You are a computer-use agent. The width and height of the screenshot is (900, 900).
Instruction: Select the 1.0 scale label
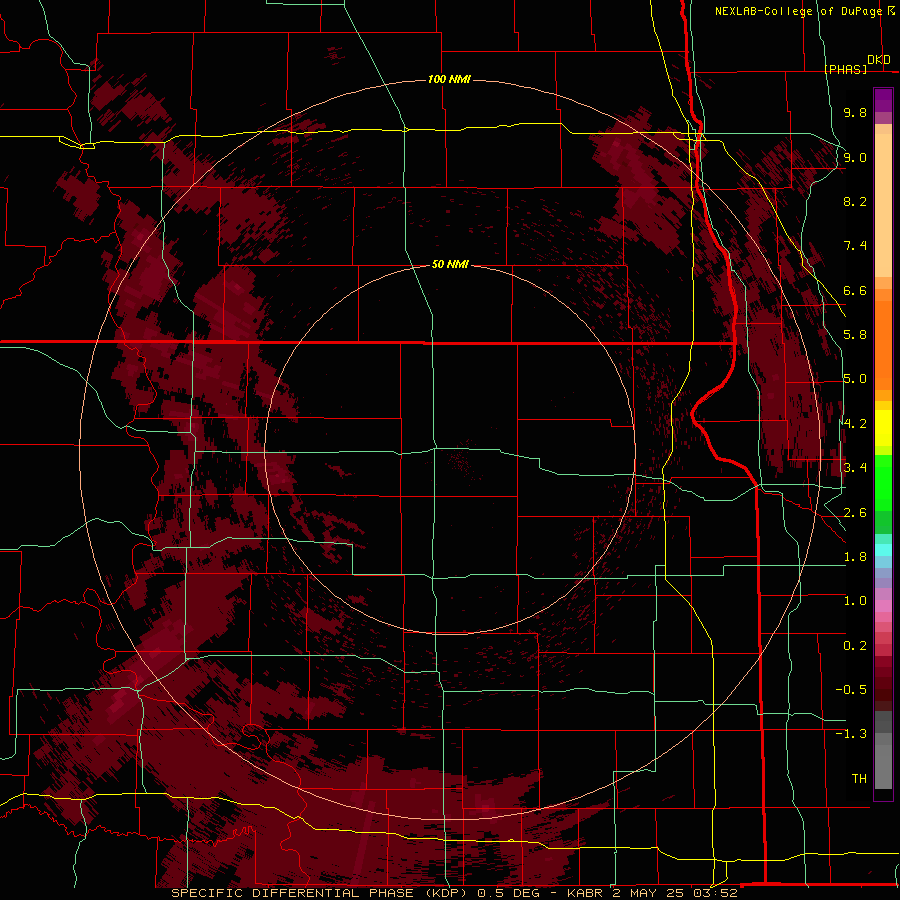855,601
